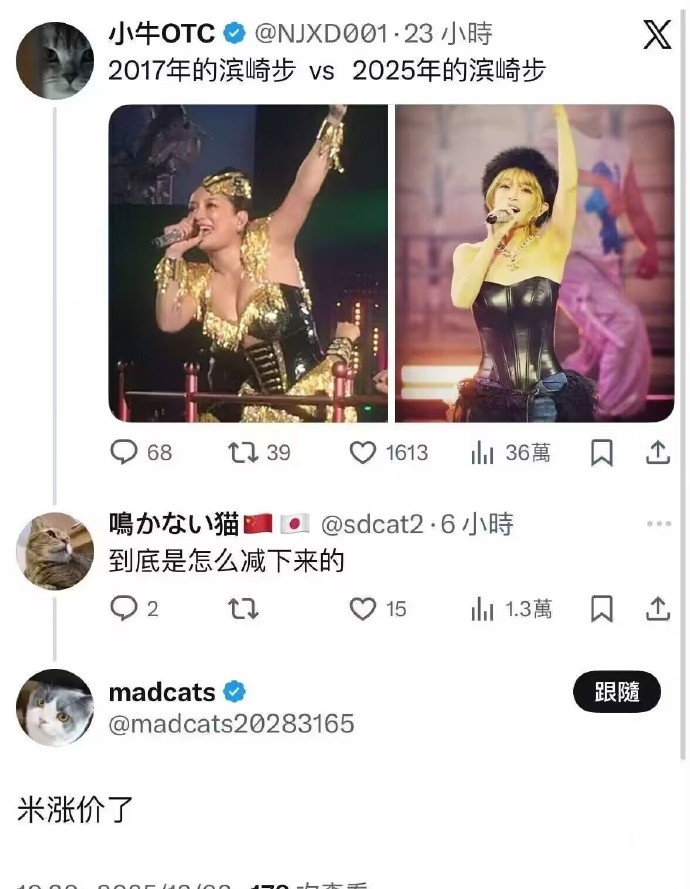Bookmark the 鳴かない猫 reply
The image size is (690, 889).
click(x=602, y=608)
